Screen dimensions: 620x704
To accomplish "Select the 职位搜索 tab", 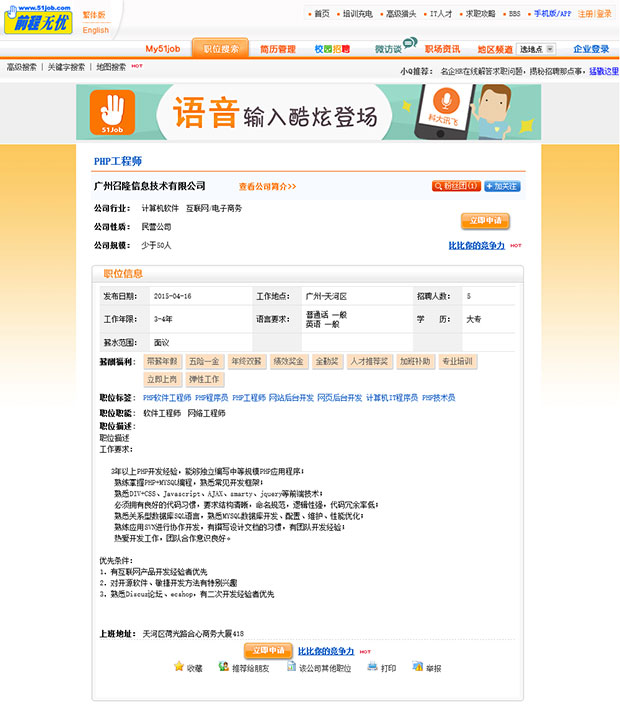I will [x=220, y=48].
